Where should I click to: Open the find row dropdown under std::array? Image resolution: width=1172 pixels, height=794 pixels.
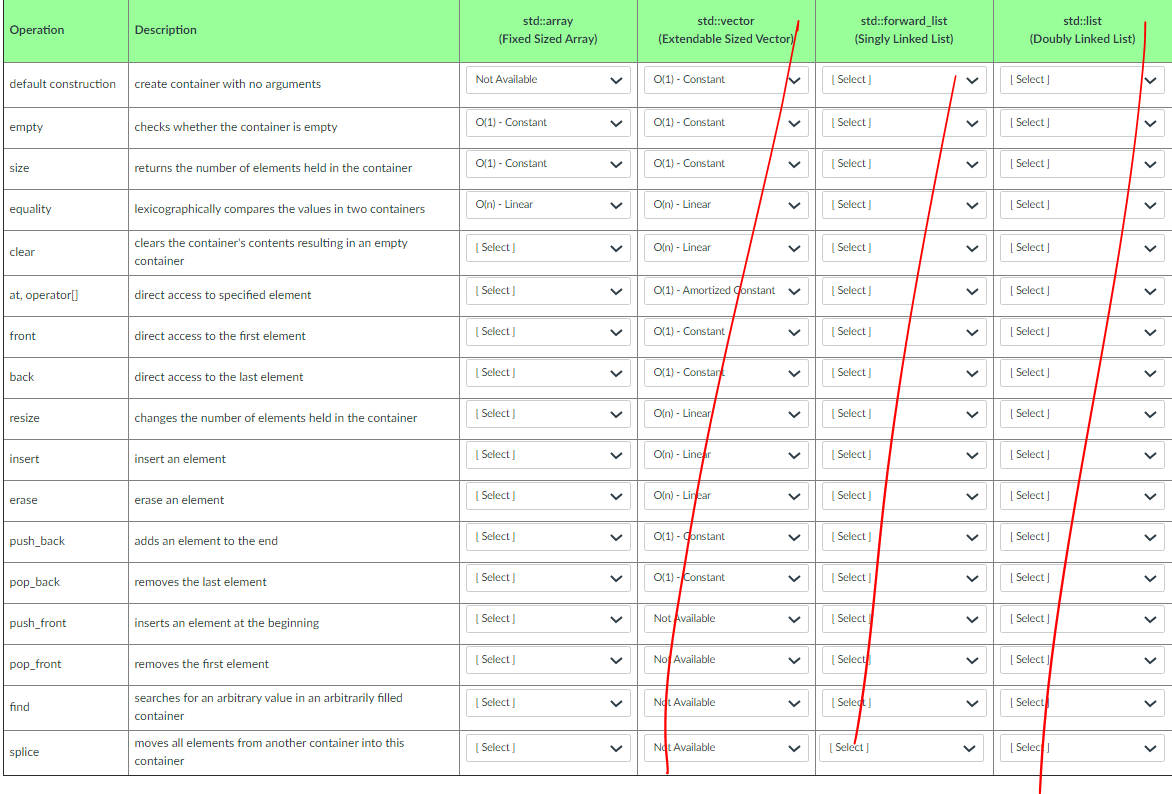[x=547, y=702]
